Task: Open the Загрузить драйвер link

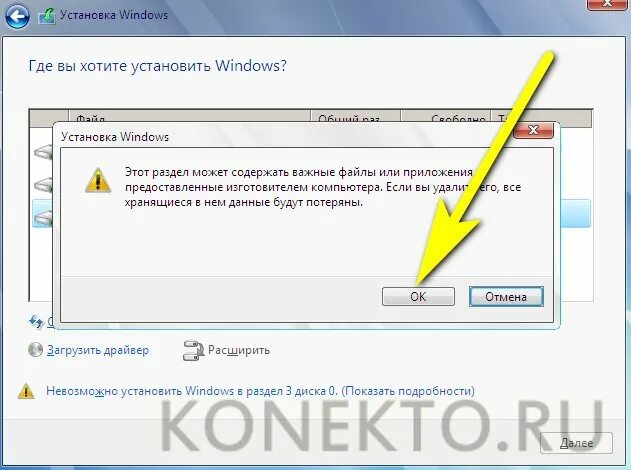Action: (98, 350)
